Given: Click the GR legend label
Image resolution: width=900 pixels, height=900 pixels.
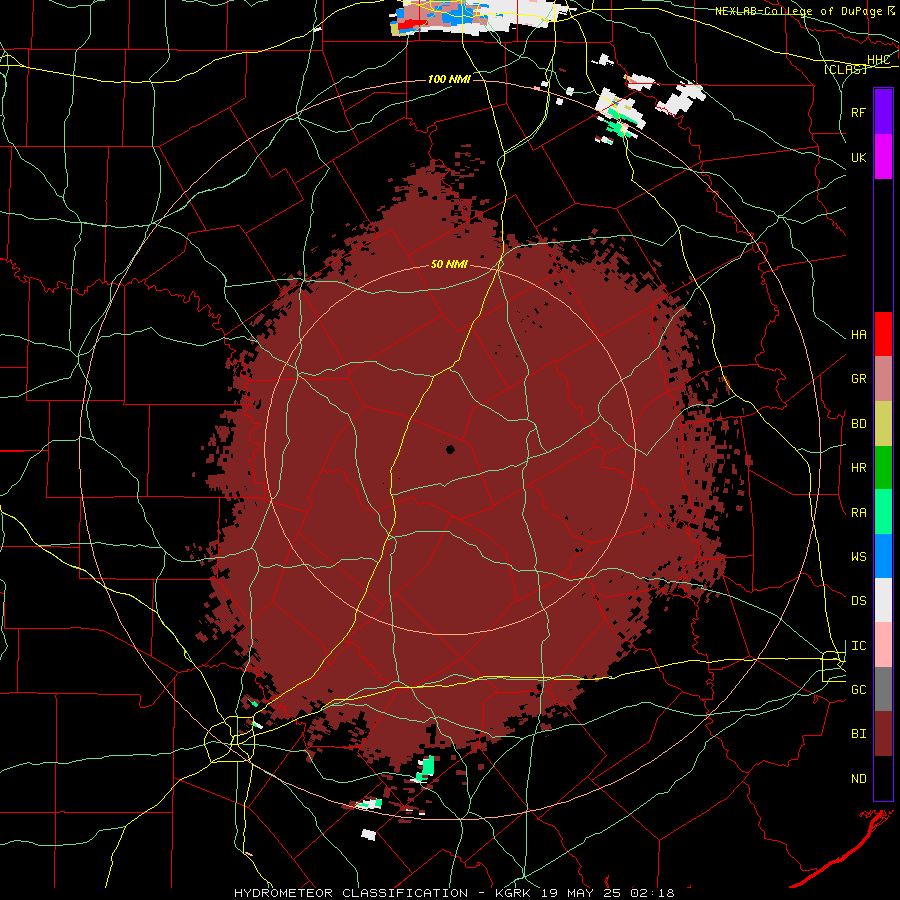Looking at the screenshot, I should point(858,379).
